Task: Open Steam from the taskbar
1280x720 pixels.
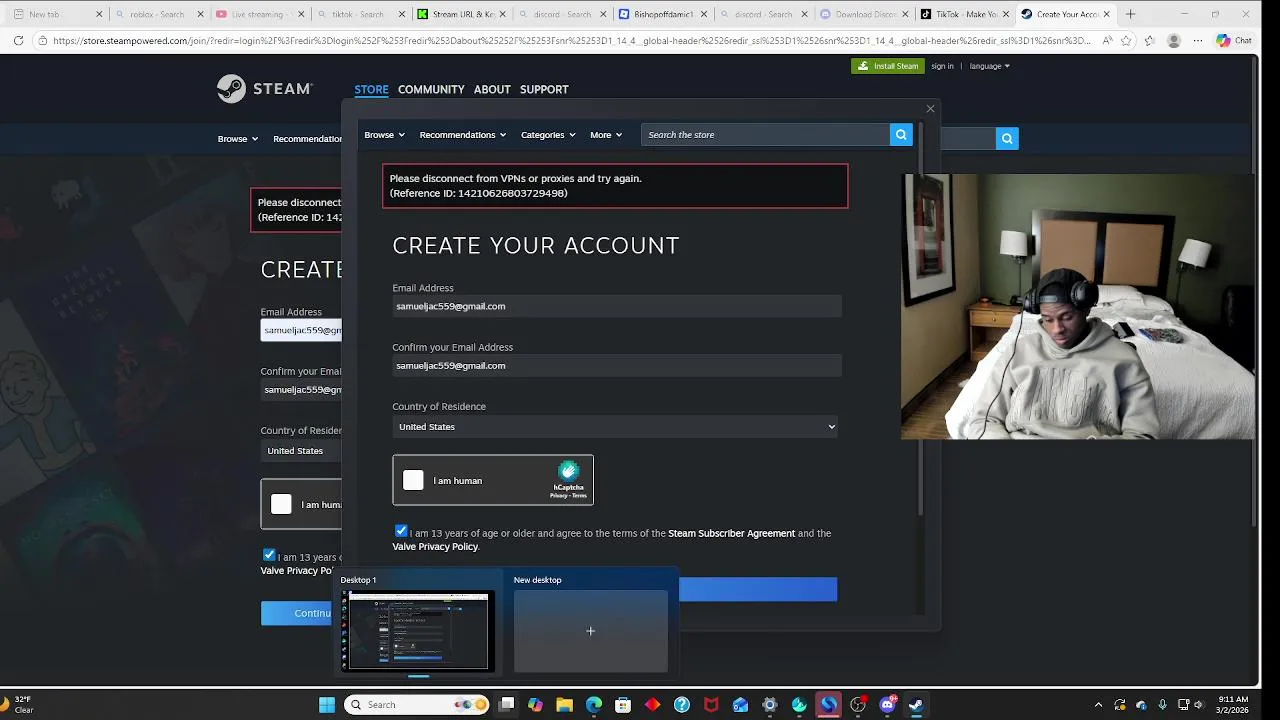Action: (916, 705)
